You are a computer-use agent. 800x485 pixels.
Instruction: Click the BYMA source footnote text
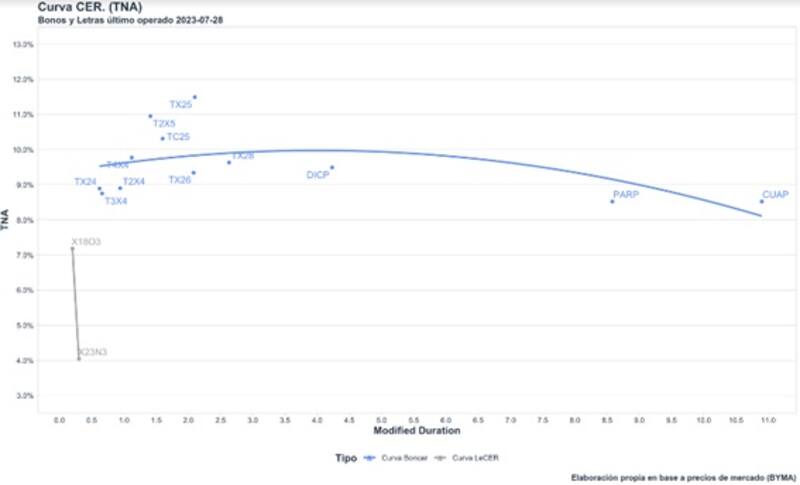click(681, 477)
